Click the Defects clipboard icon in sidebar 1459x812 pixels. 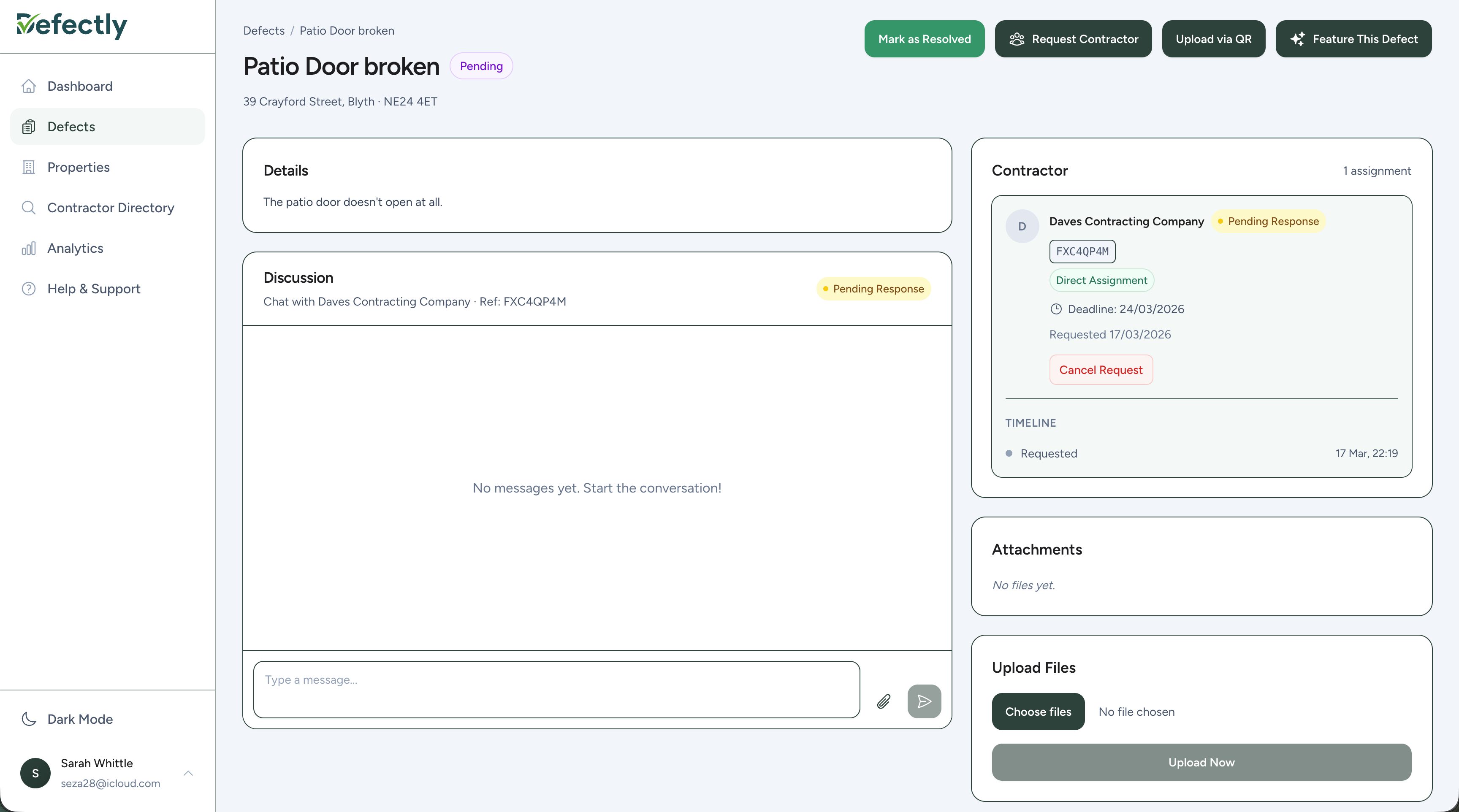[x=29, y=126]
